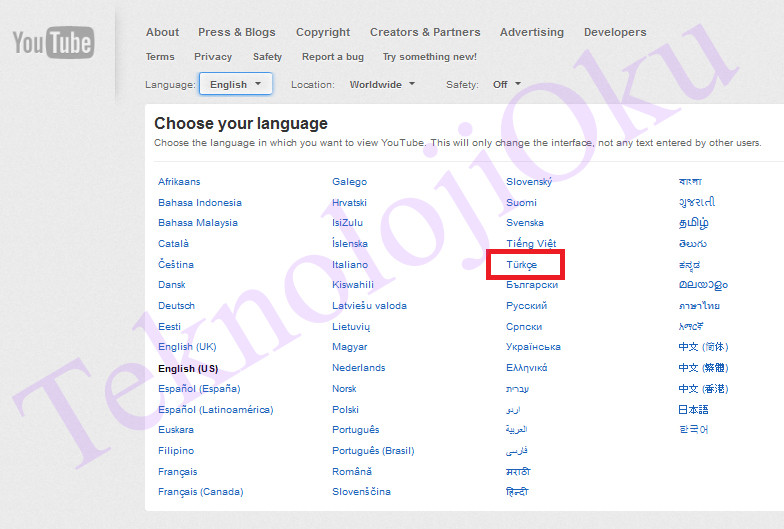The image size is (784, 529).
Task: Select Bahasa Indonesia language
Action: [200, 202]
